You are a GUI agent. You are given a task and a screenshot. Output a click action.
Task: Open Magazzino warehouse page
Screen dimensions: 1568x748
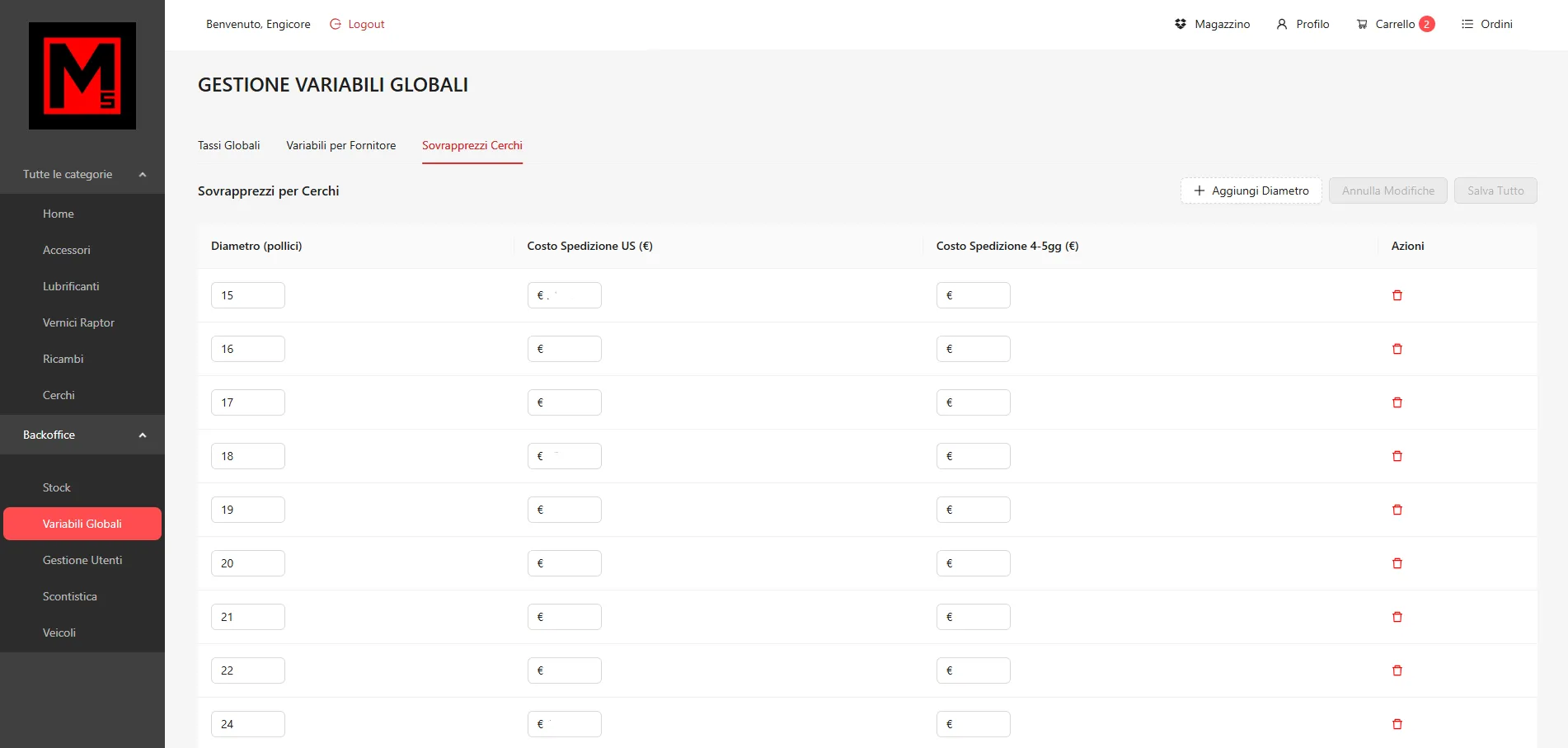pos(1212,24)
